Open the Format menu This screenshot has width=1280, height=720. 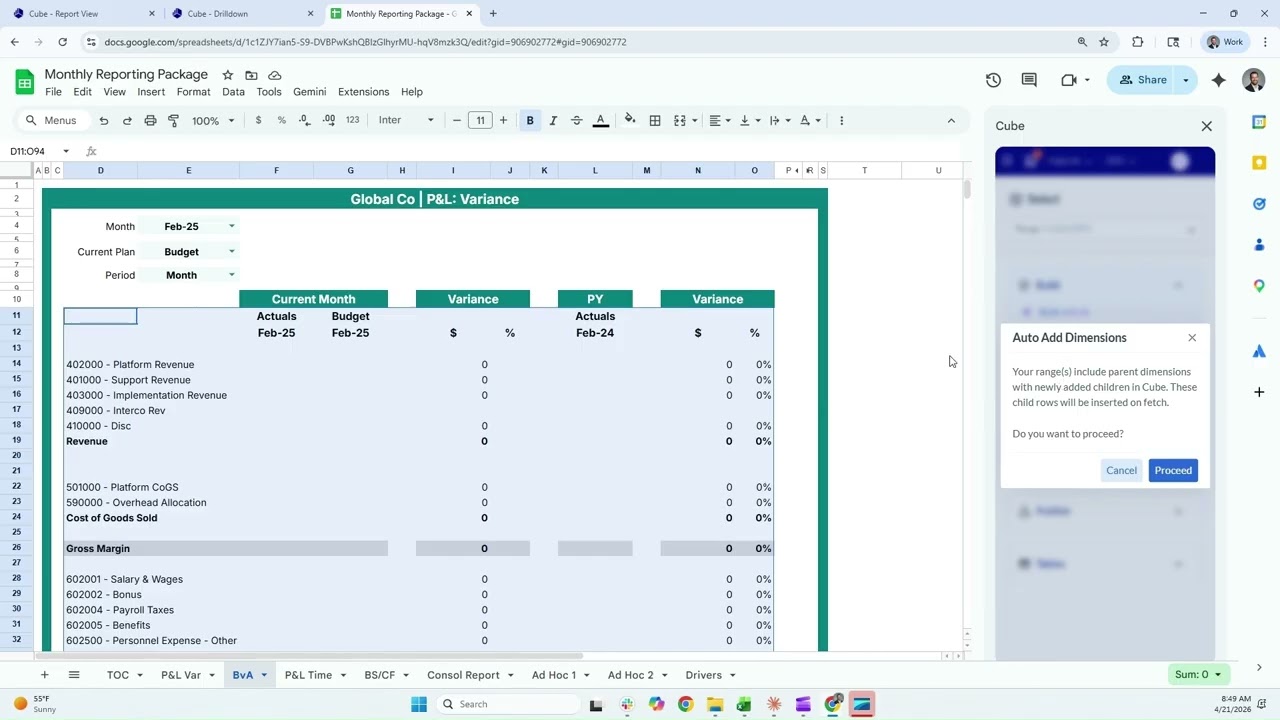[x=193, y=91]
